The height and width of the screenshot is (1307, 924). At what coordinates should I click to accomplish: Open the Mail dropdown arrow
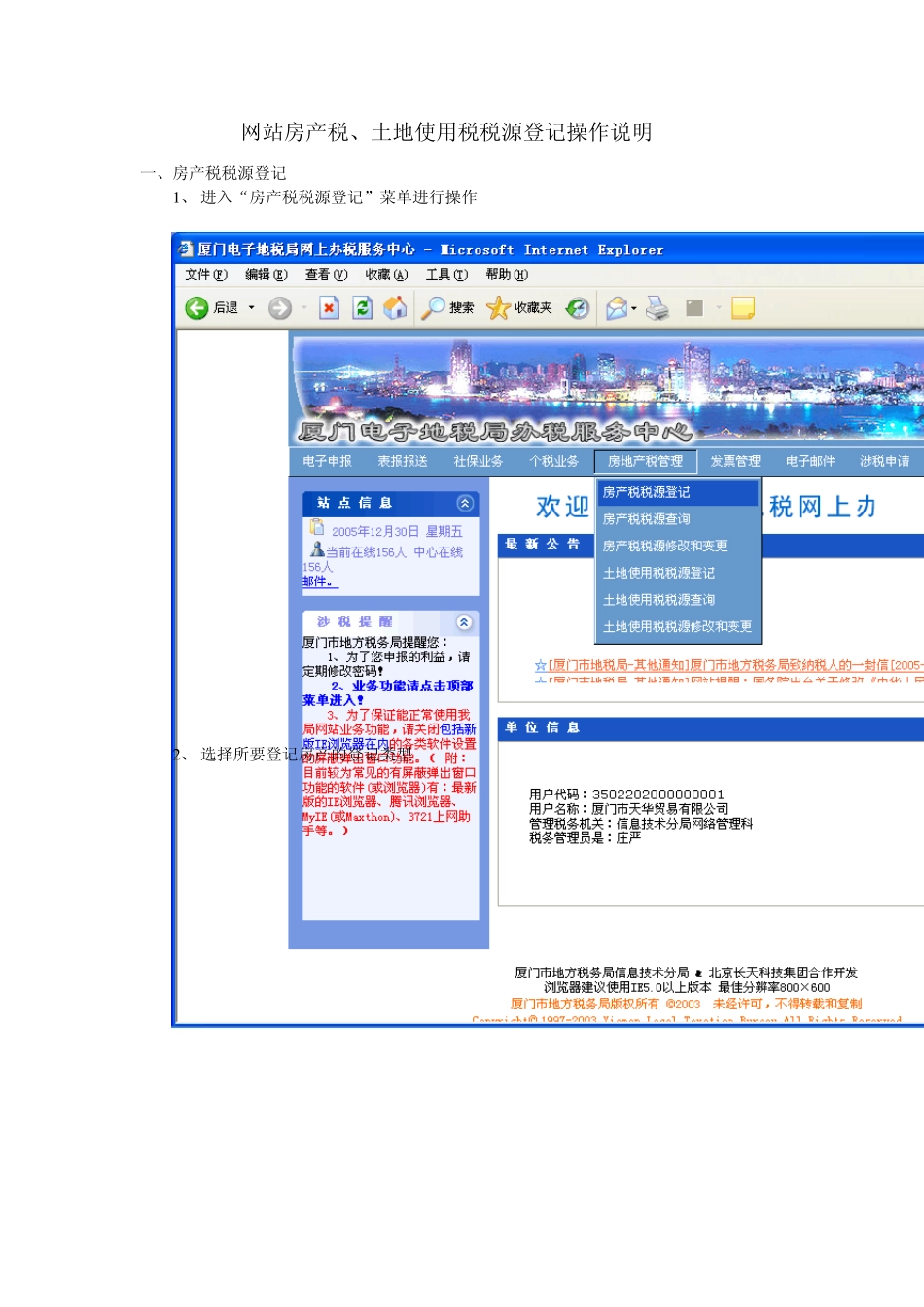634,308
